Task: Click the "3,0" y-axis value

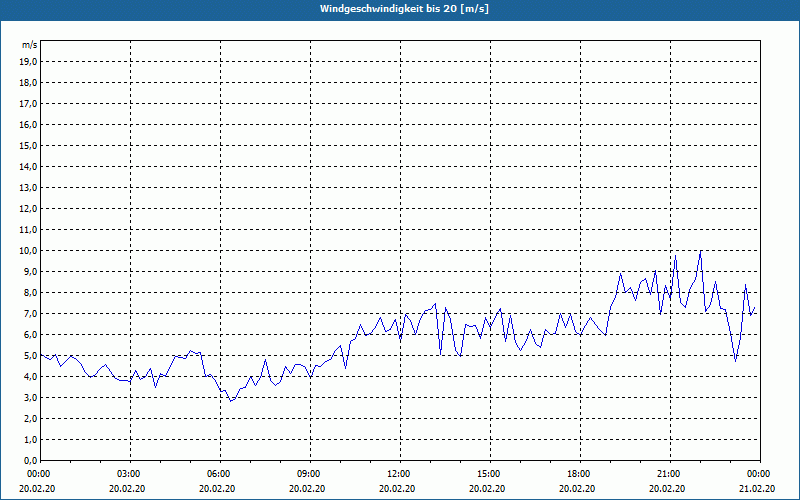Action: tap(30, 397)
